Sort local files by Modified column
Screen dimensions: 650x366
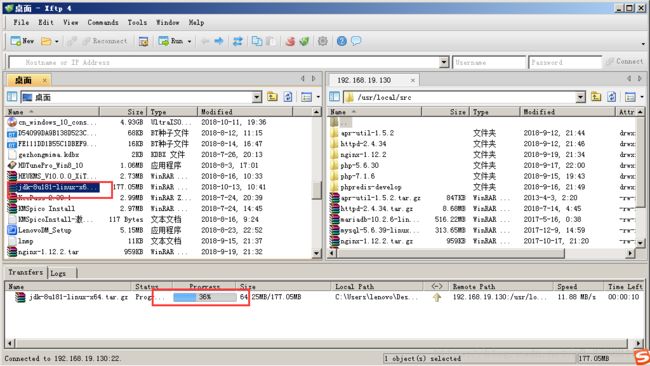pyautogui.click(x=245, y=112)
